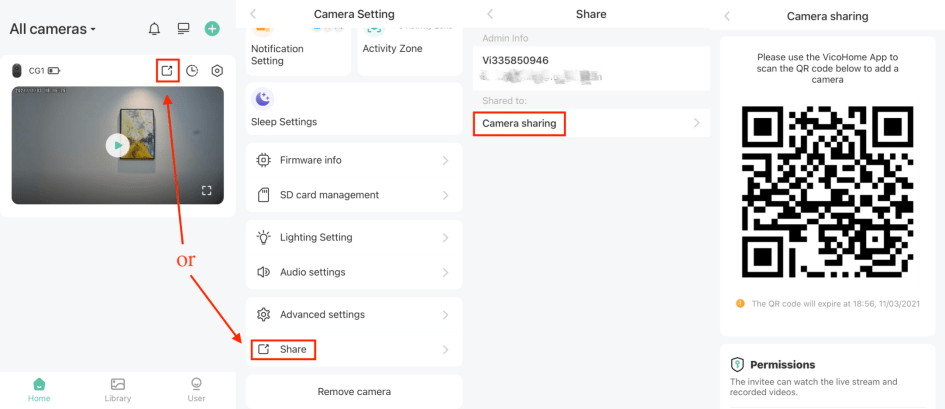The width and height of the screenshot is (945, 409).
Task: Open Firmware info row
Action: 354,160
